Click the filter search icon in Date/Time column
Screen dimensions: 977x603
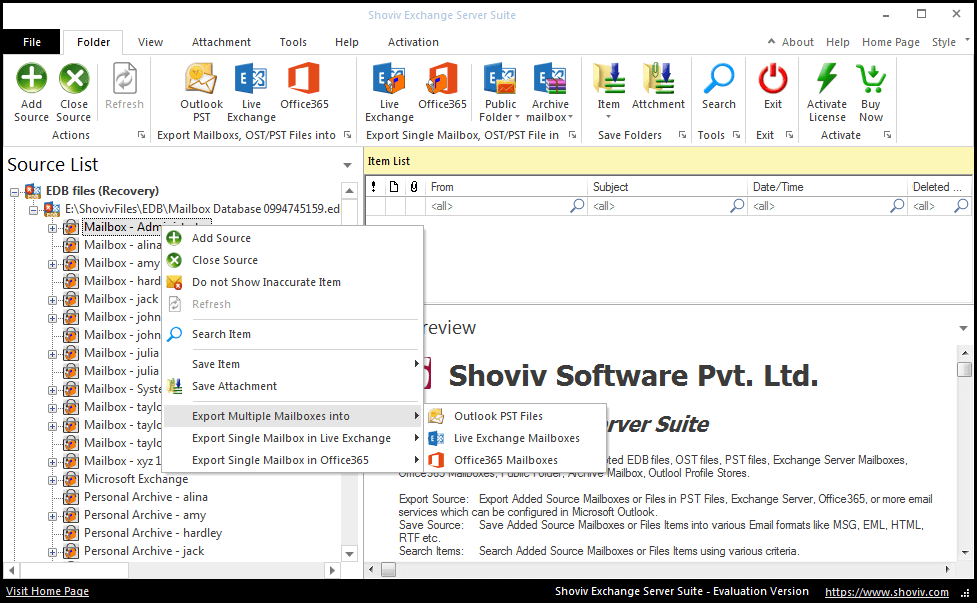[x=897, y=206]
